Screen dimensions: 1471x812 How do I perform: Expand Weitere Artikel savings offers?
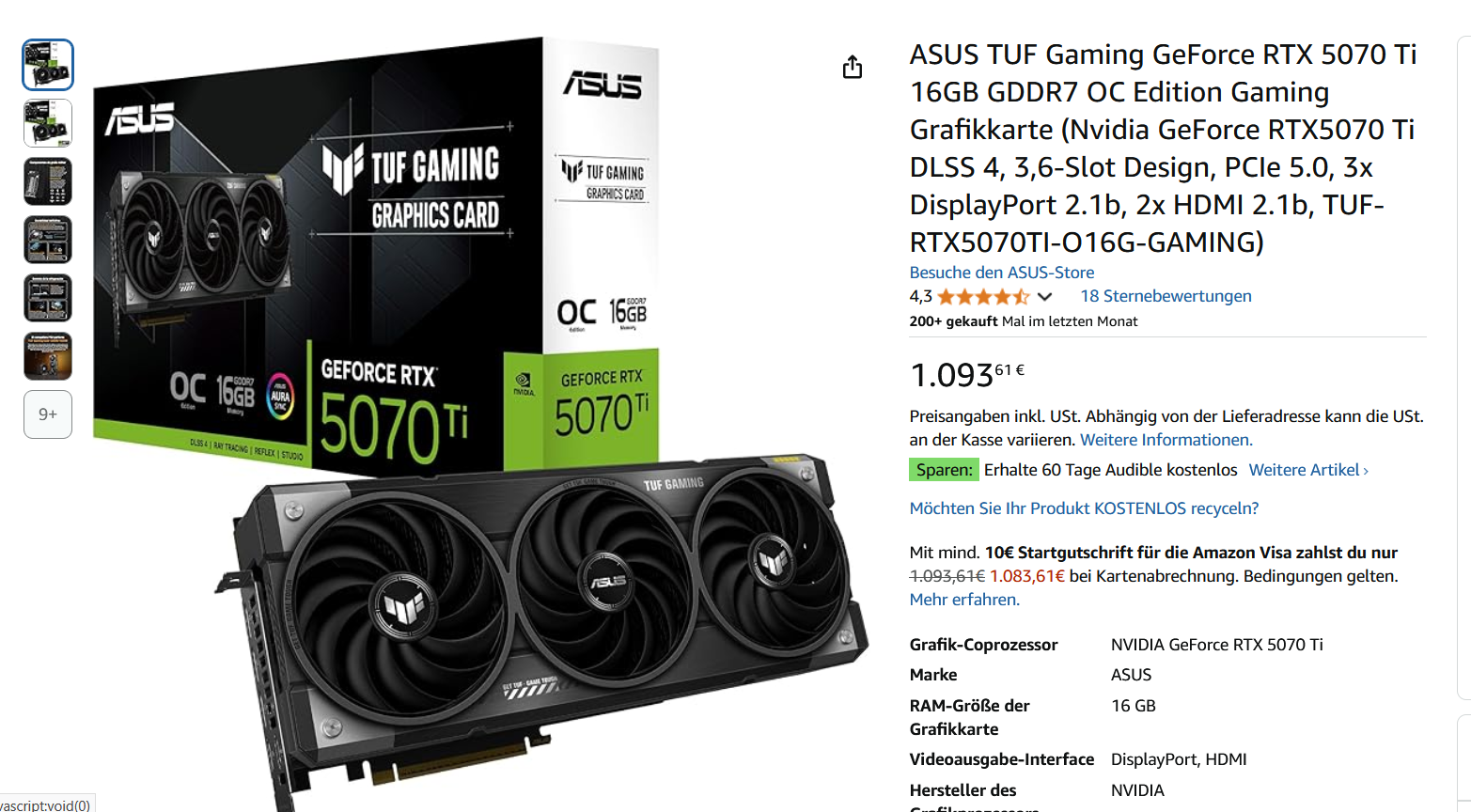pyautogui.click(x=1308, y=470)
